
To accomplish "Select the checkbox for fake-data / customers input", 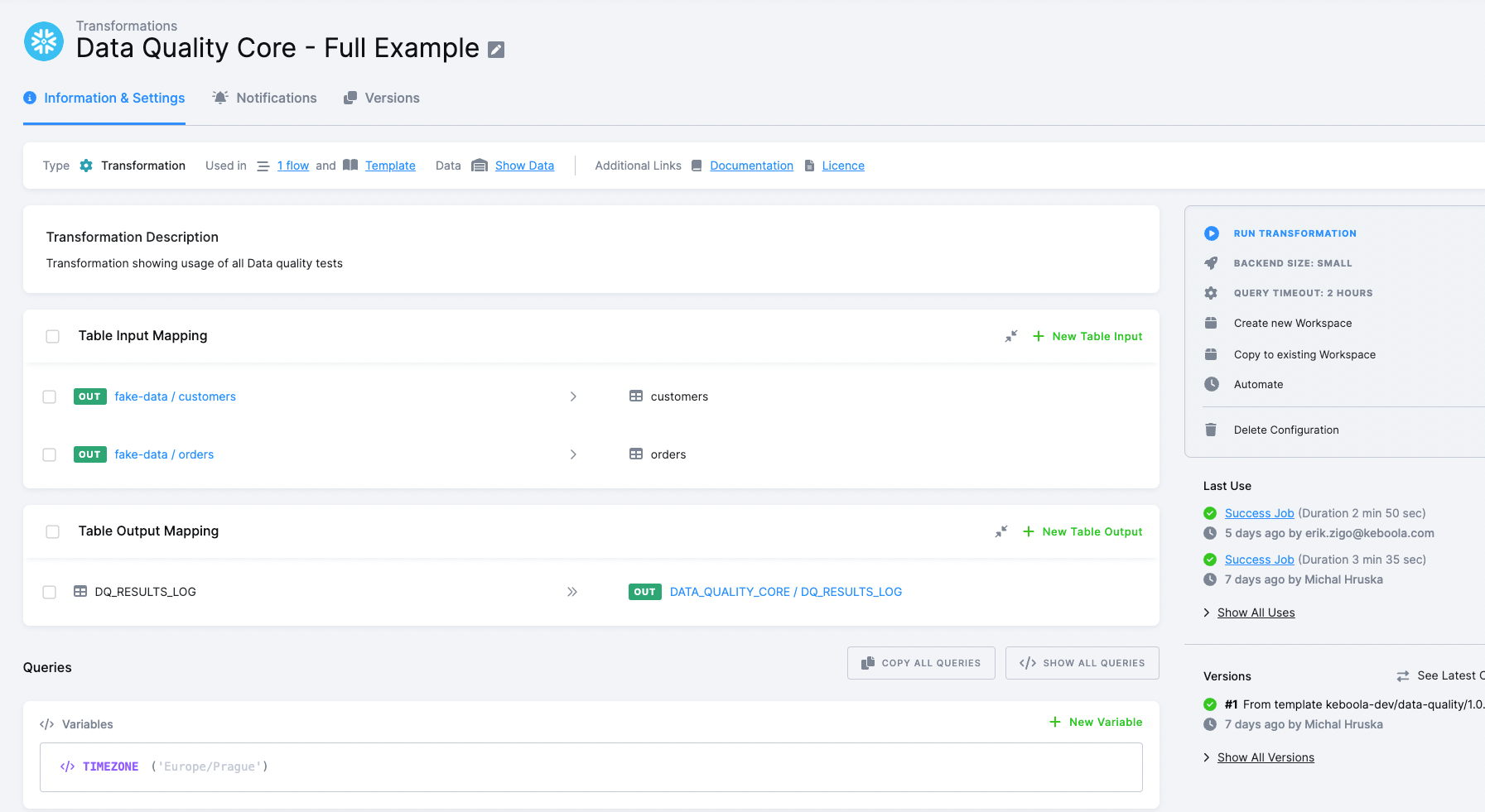I will tap(49, 396).
